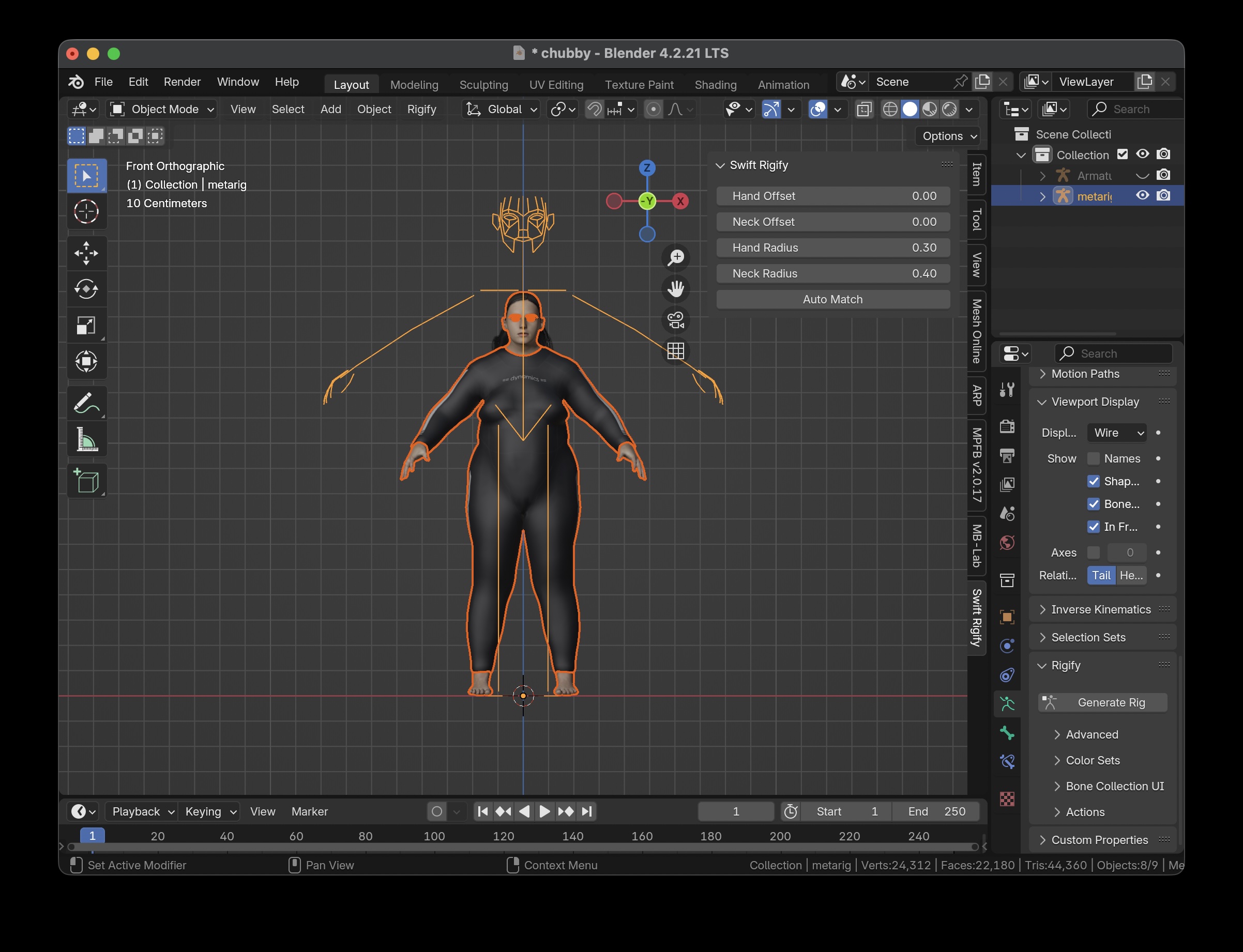Switch orthographic/perspective with grid icon
Viewport: 1243px width, 952px height.
(x=676, y=351)
